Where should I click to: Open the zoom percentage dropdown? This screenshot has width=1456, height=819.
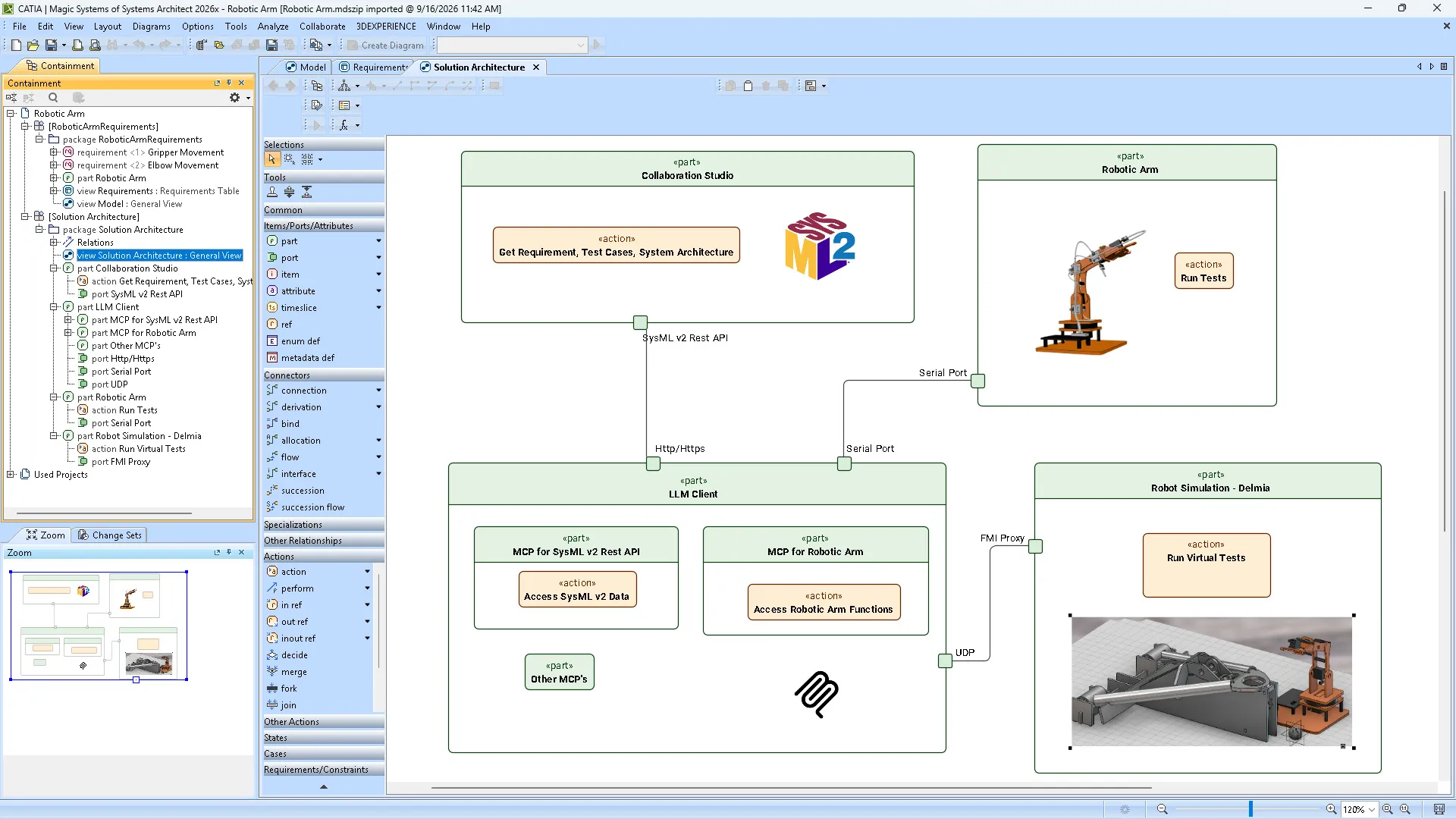pyautogui.click(x=1371, y=810)
